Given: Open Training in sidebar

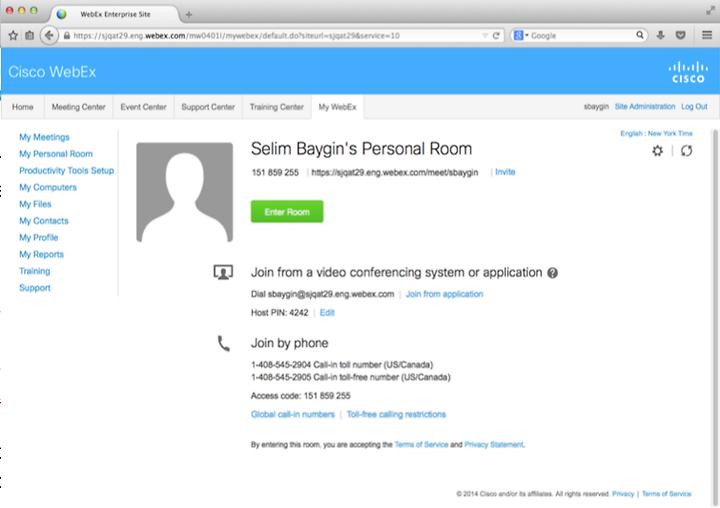Looking at the screenshot, I should 34,271.
